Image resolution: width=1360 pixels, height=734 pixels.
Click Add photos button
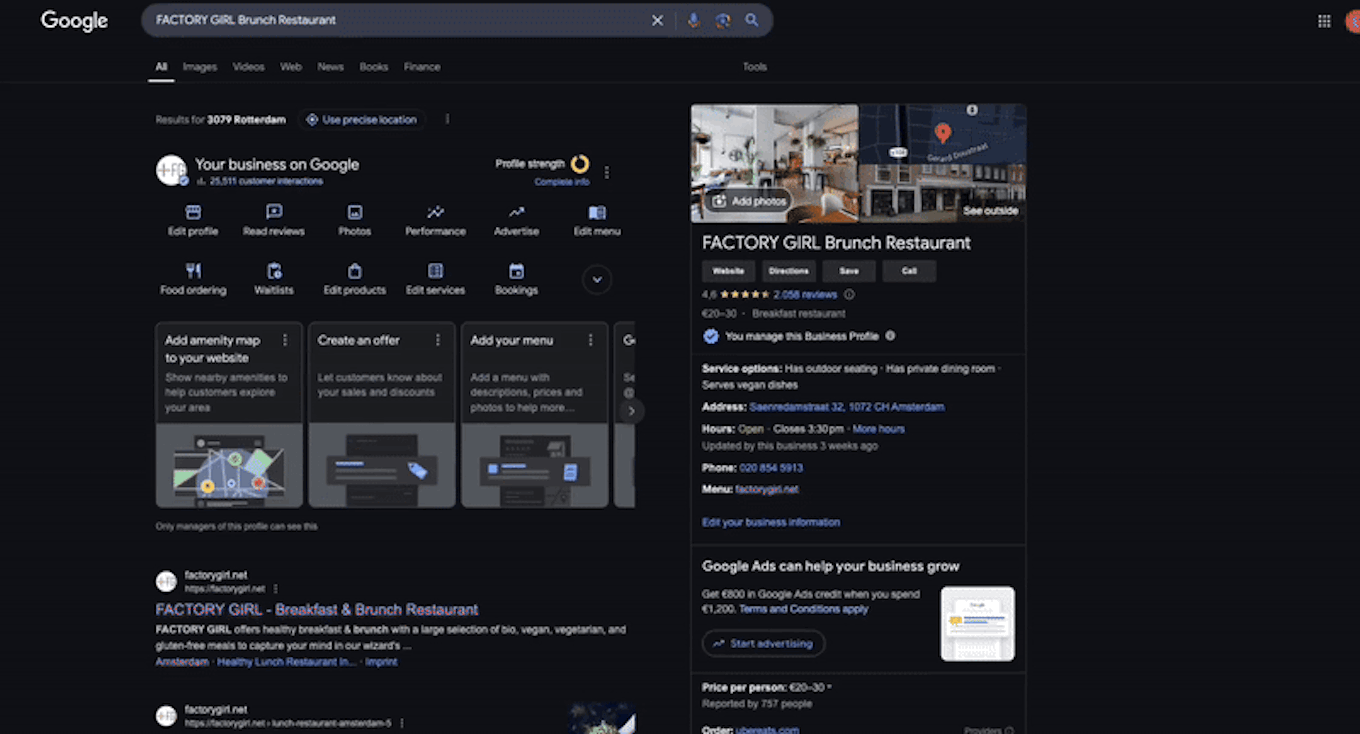749,201
